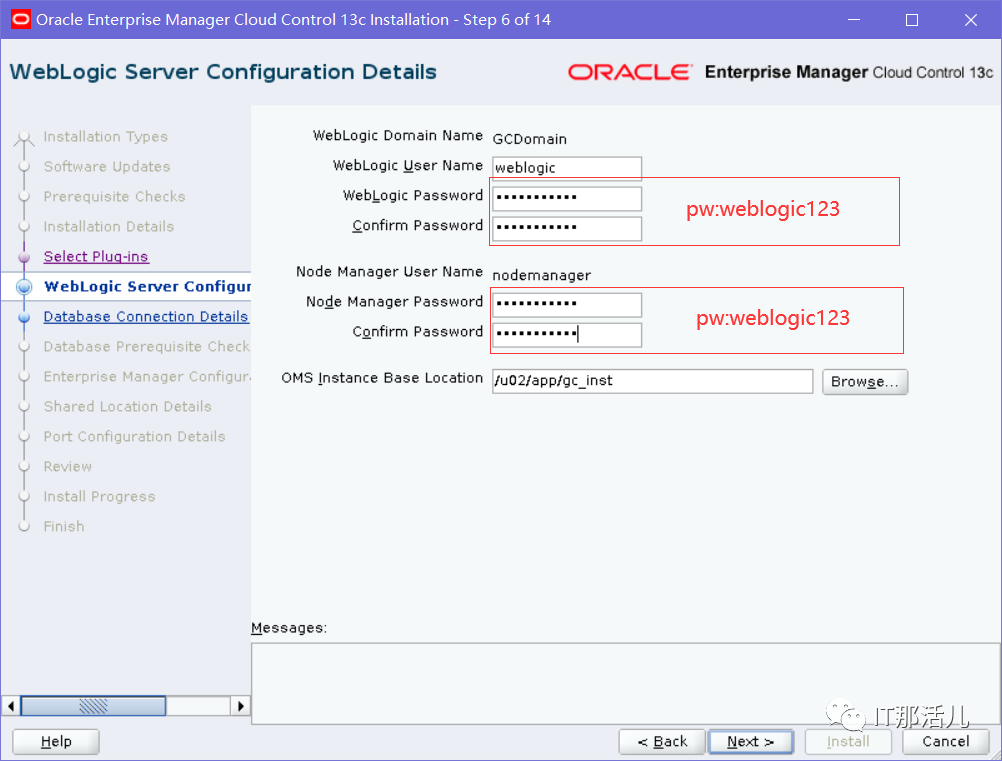1002x761 pixels.
Task: Click the Node Manager User Name label
Action: click(389, 272)
